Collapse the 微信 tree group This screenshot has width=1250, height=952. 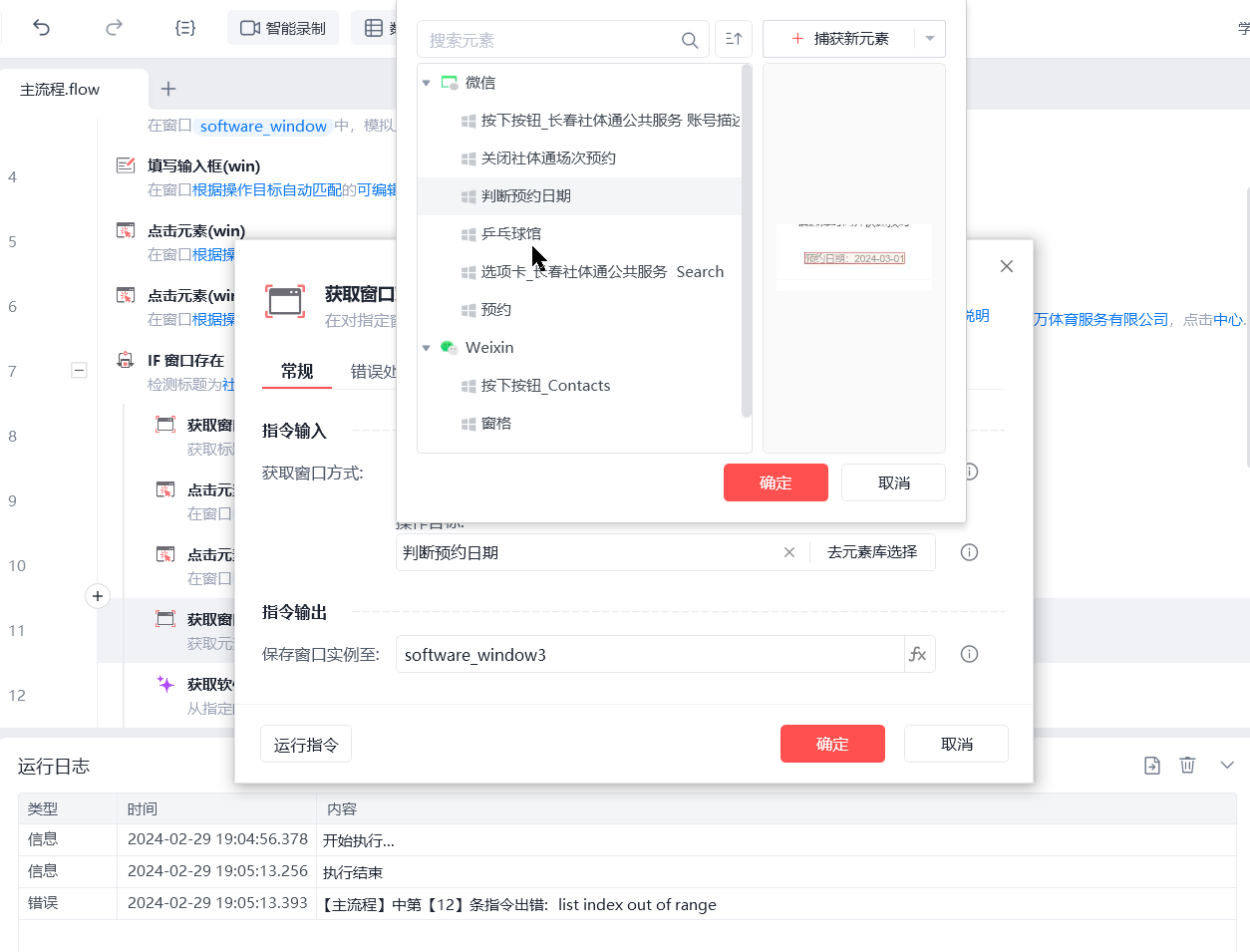427,83
